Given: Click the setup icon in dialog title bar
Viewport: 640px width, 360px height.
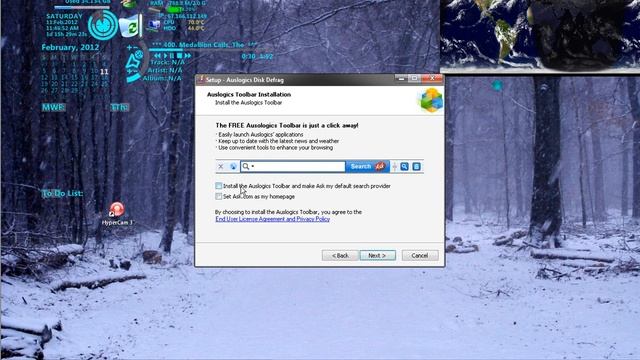Looking at the screenshot, I should point(200,79).
